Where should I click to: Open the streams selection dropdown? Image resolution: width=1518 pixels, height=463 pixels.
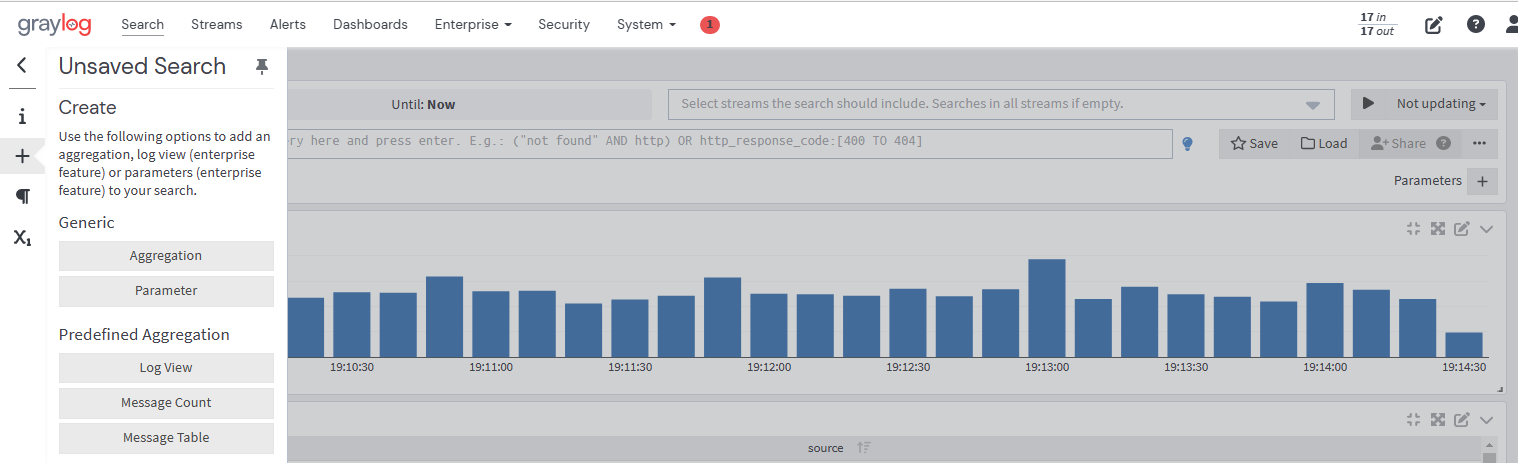1001,104
